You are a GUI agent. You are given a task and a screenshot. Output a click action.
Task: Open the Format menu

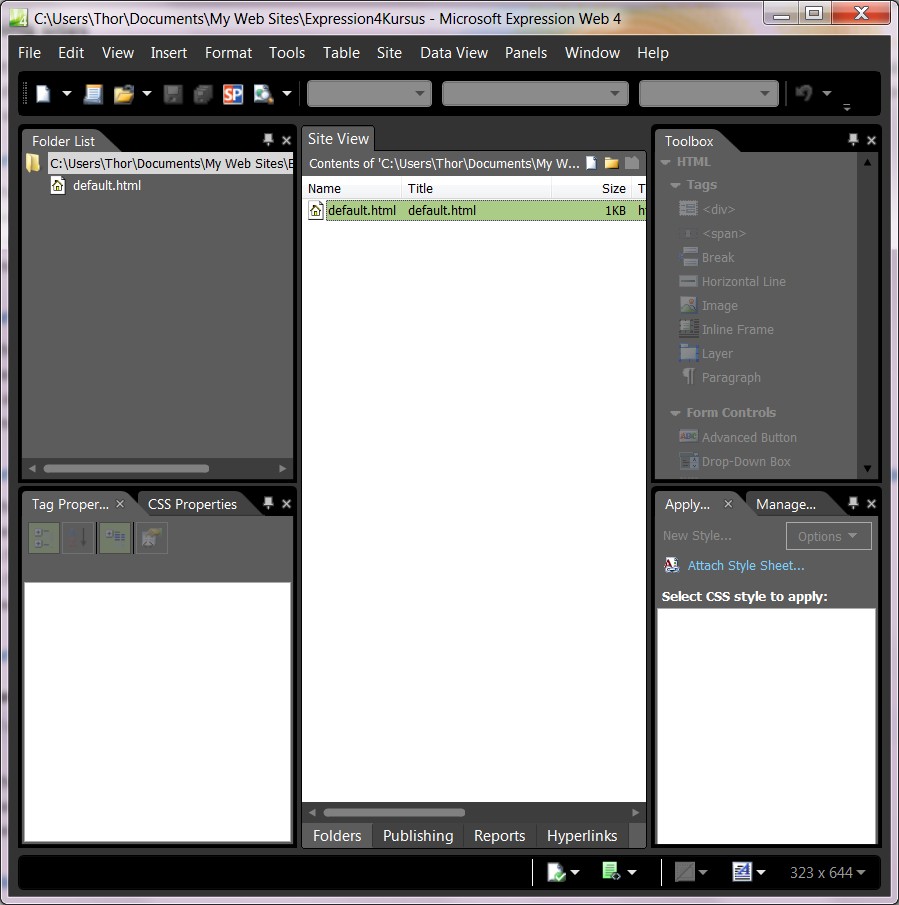[x=229, y=53]
